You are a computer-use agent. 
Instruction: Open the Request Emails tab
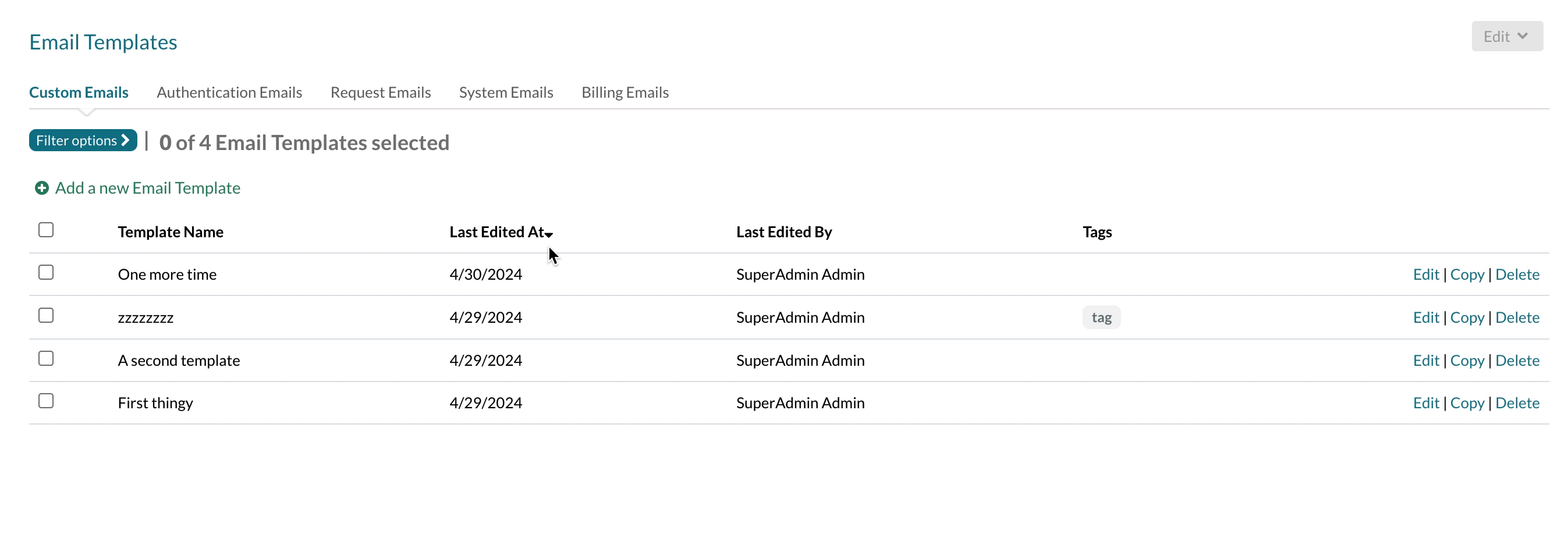tap(380, 92)
